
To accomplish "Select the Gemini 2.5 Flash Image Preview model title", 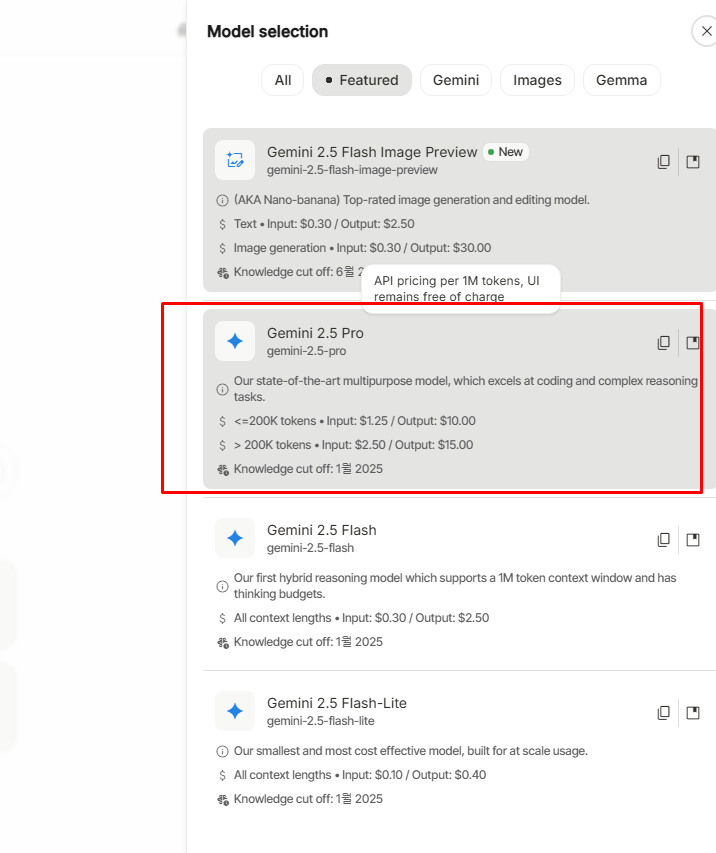I will point(372,152).
